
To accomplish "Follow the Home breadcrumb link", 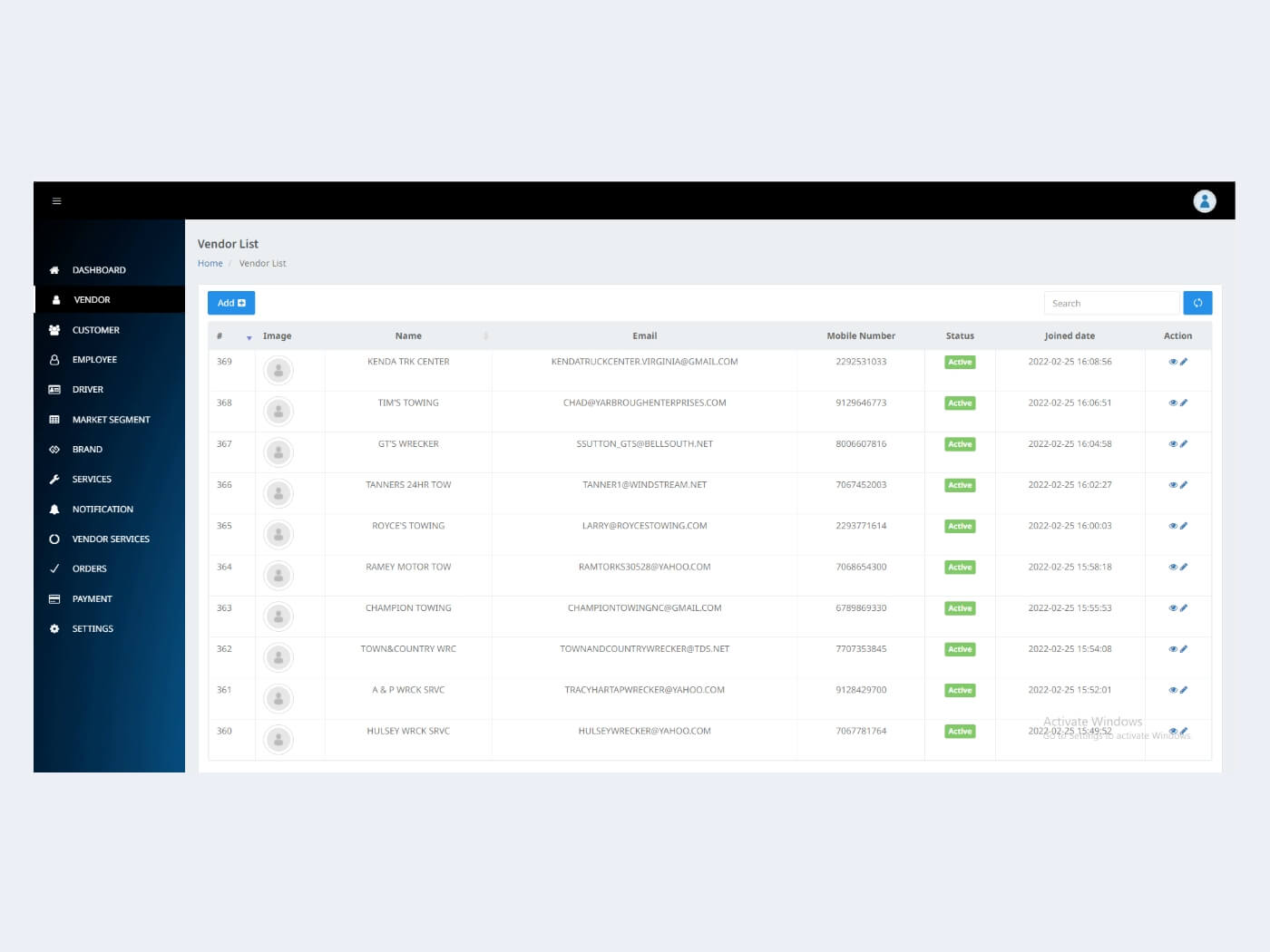I will [210, 264].
